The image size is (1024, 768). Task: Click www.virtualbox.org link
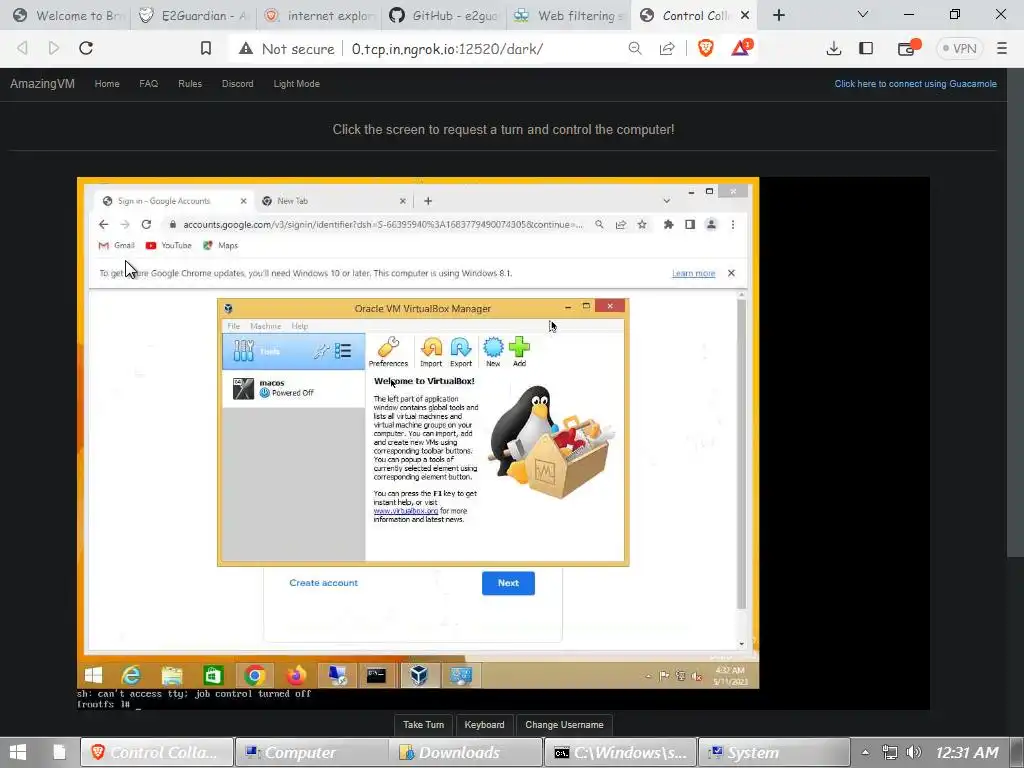(406, 511)
